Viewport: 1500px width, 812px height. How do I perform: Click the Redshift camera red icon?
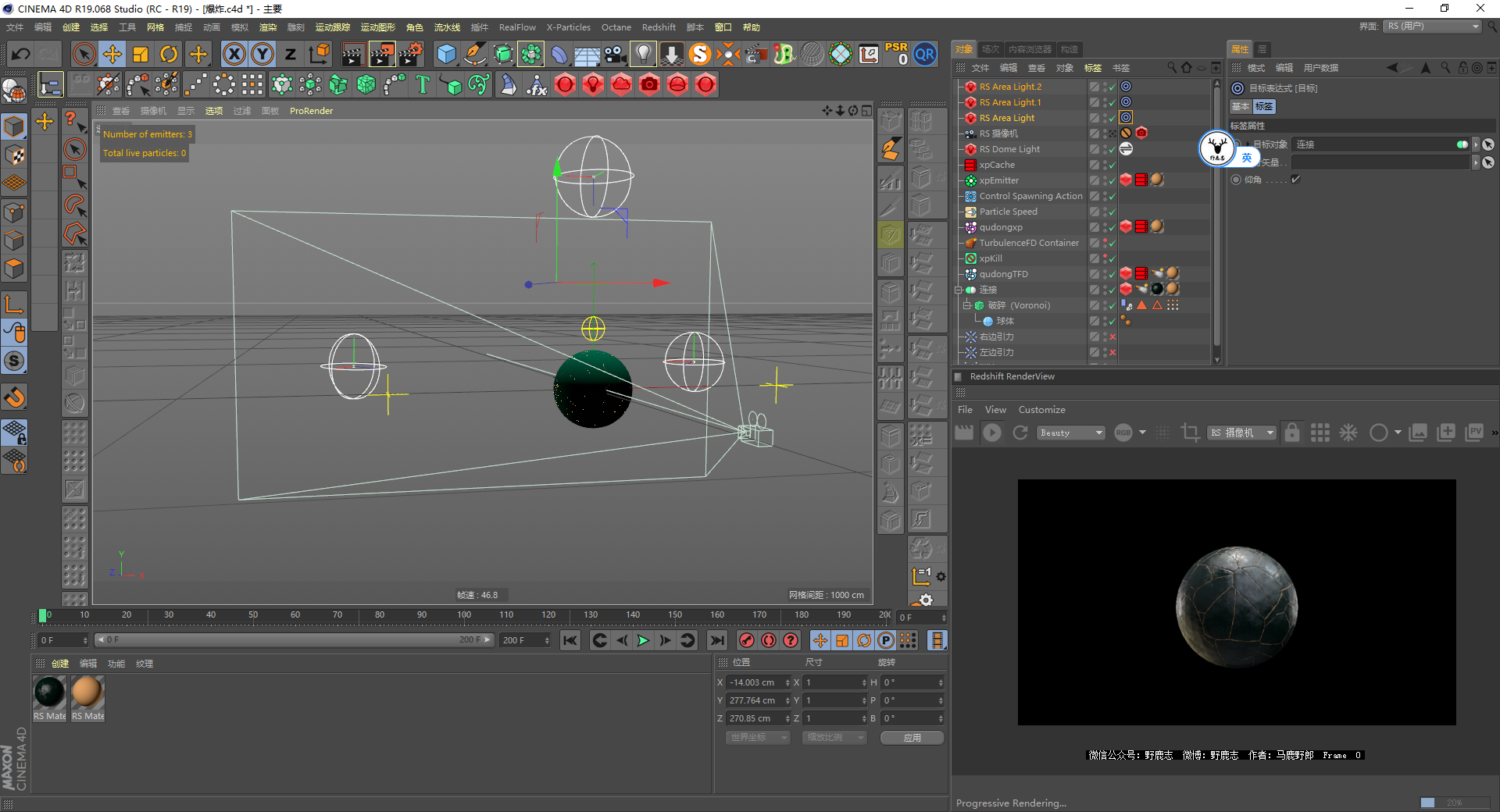649,84
